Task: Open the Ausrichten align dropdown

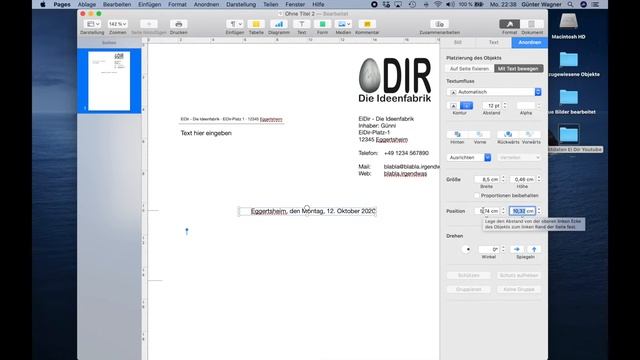Action: 469,158
